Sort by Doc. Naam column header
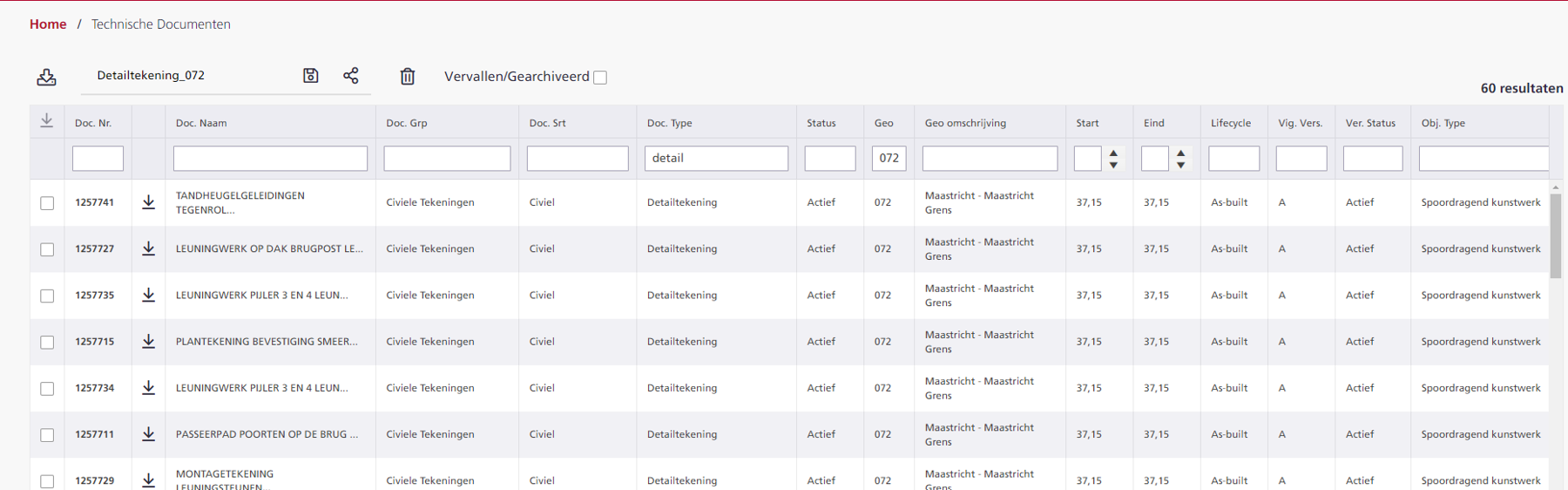The width and height of the screenshot is (1568, 490). coord(201,123)
